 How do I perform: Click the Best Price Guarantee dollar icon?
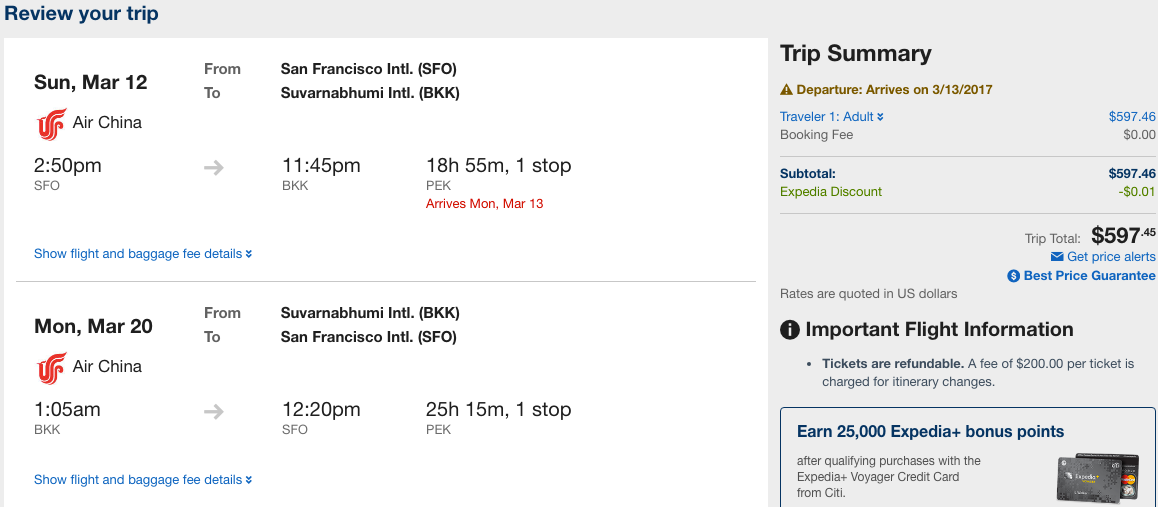point(1014,276)
